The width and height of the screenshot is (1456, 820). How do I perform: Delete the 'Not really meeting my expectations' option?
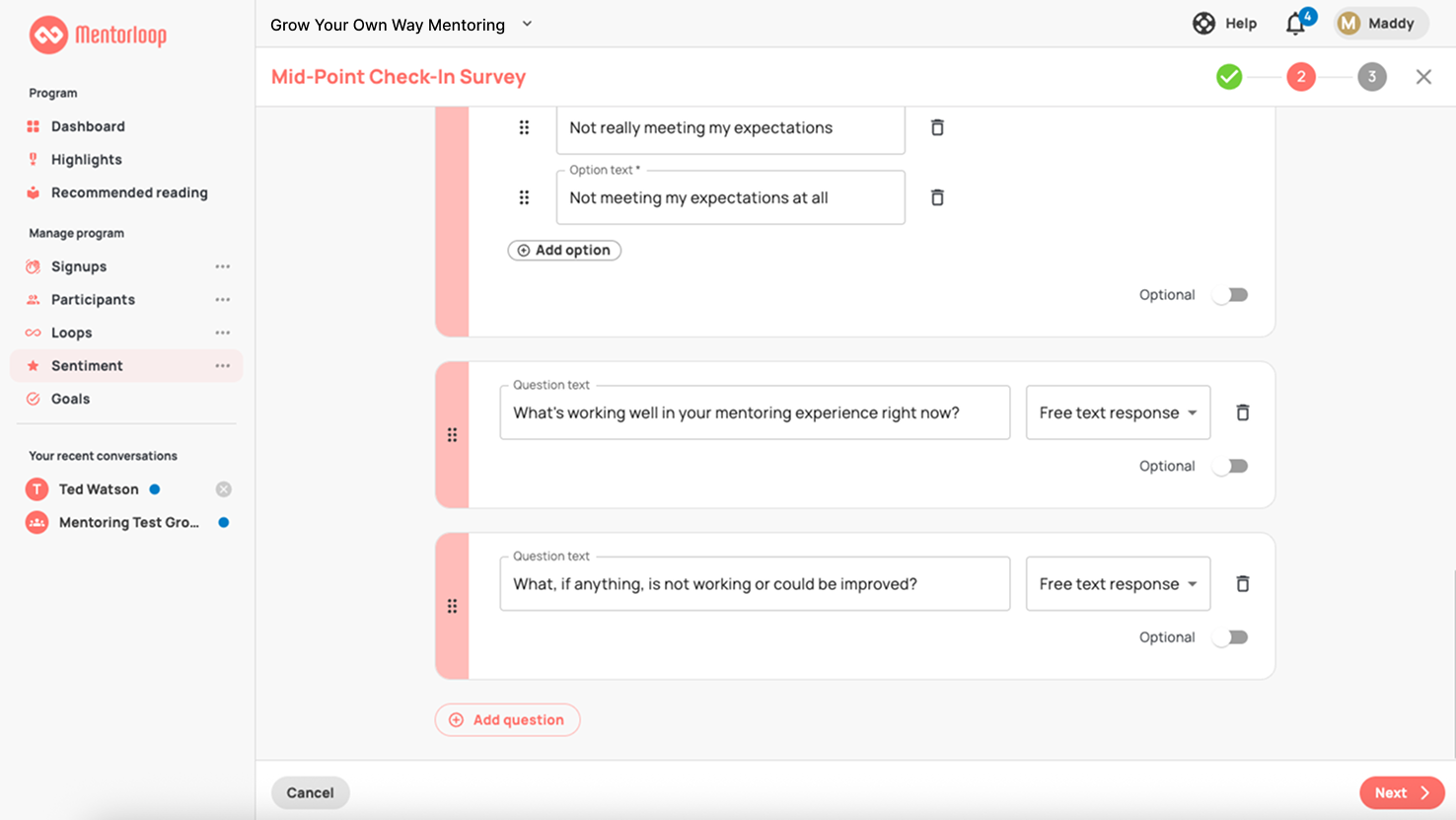(937, 127)
